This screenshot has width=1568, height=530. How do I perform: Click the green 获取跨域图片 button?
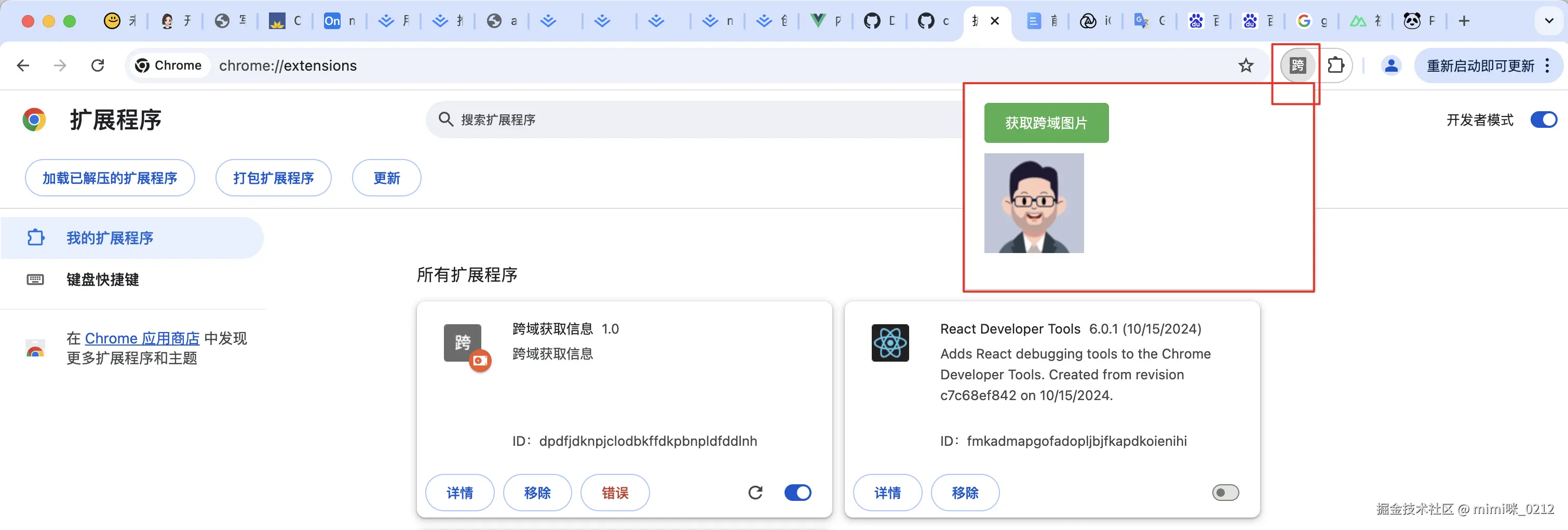pos(1046,123)
